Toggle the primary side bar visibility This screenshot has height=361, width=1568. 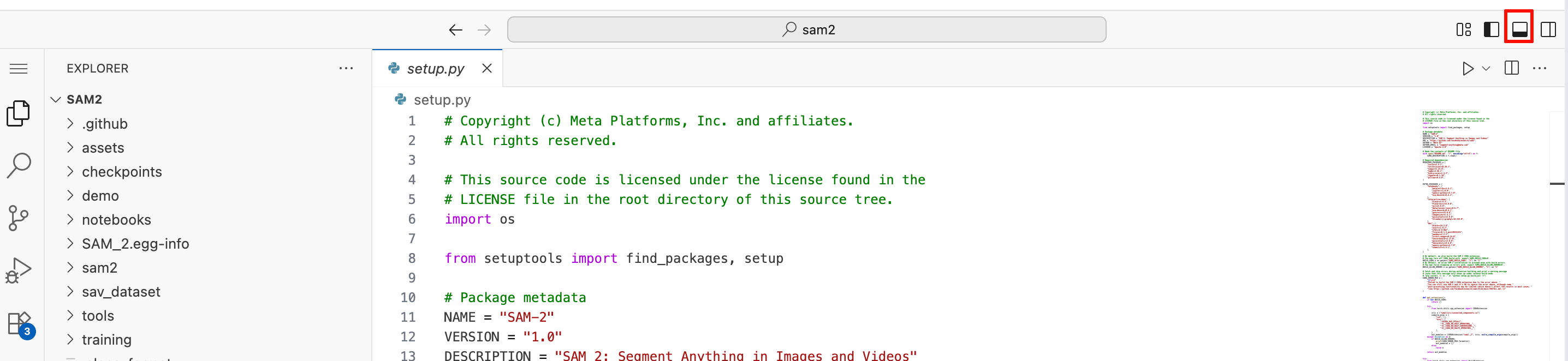(x=1492, y=30)
